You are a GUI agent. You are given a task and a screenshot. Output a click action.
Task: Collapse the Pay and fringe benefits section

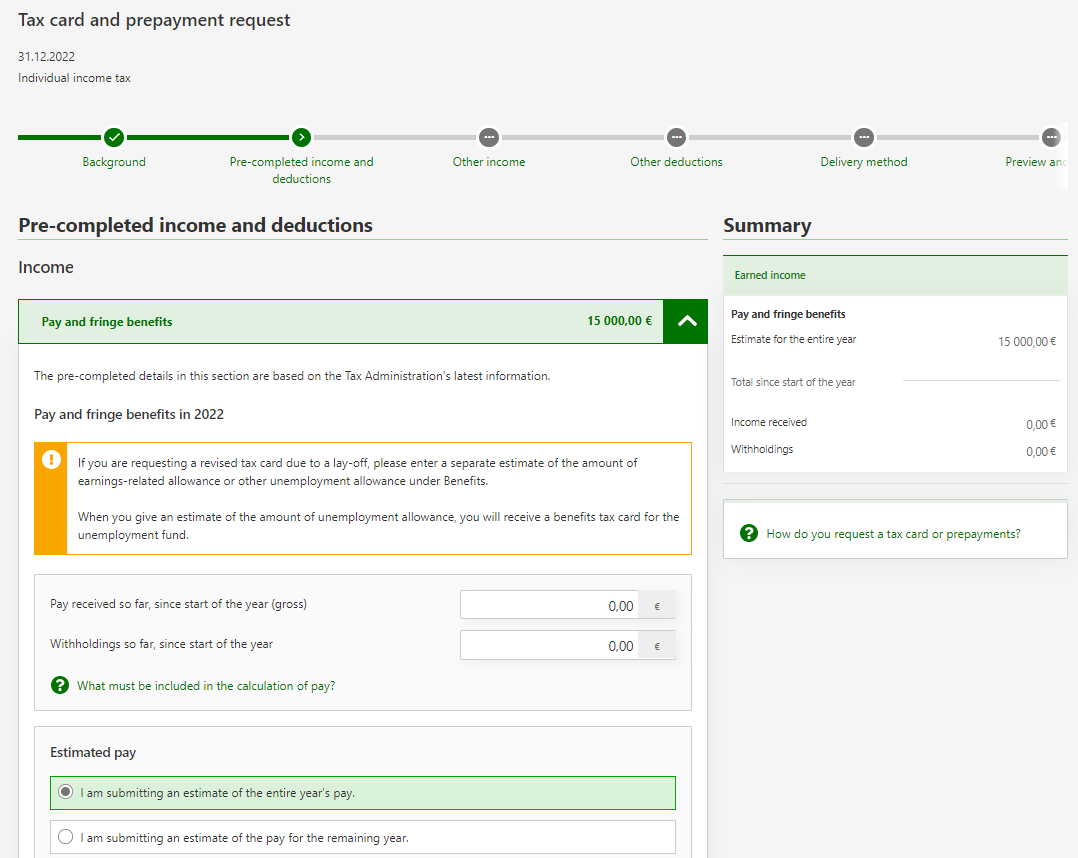(x=685, y=322)
